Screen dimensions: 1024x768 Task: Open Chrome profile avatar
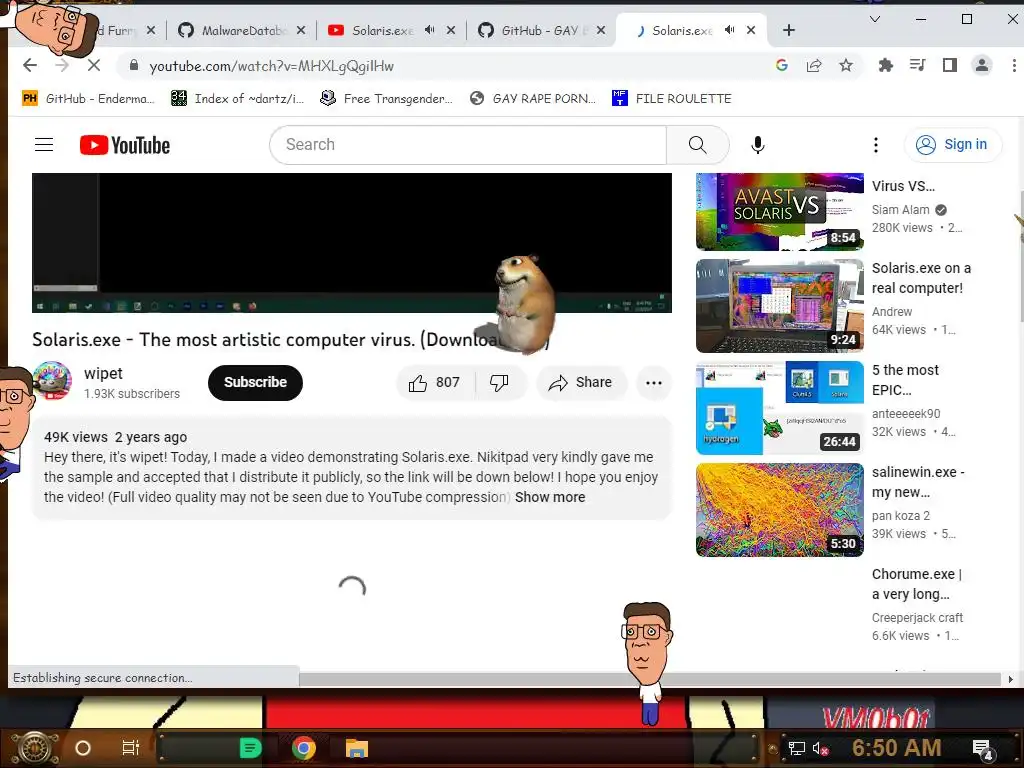982,65
